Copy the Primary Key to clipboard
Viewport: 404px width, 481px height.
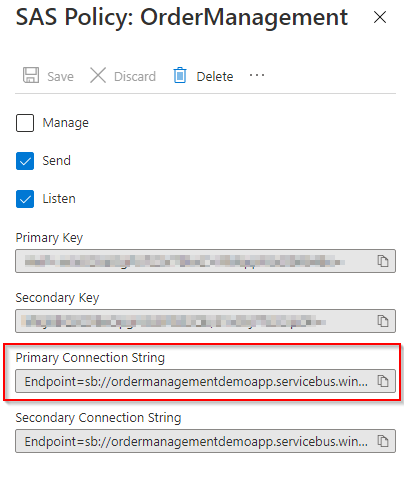383,261
